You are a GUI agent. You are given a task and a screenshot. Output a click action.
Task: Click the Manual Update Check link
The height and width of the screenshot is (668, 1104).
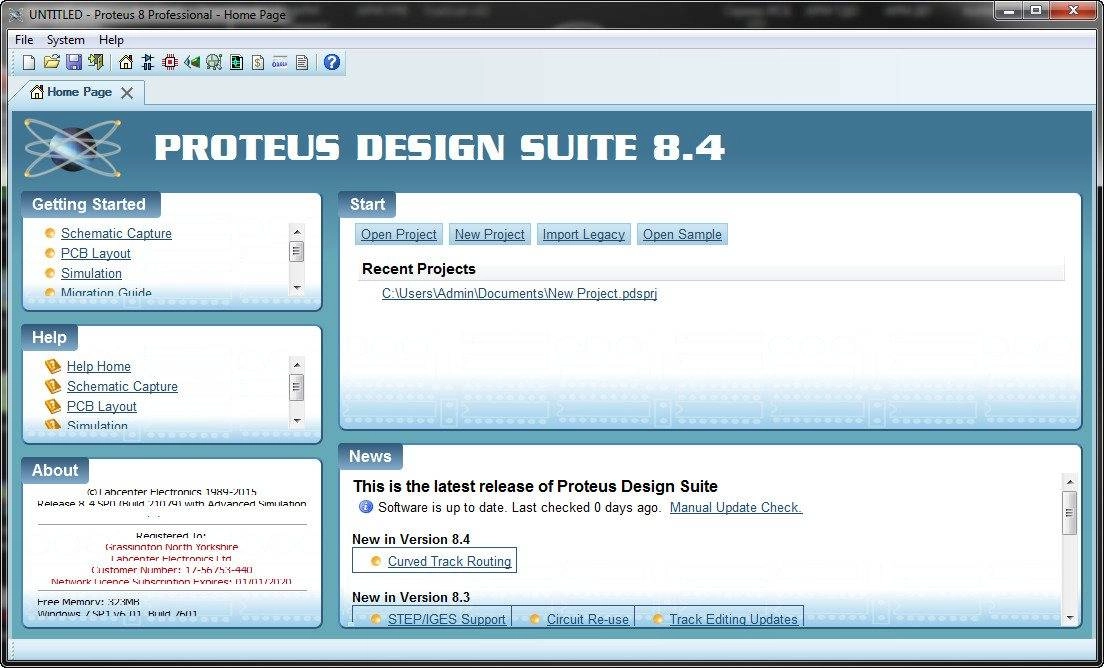(736, 508)
